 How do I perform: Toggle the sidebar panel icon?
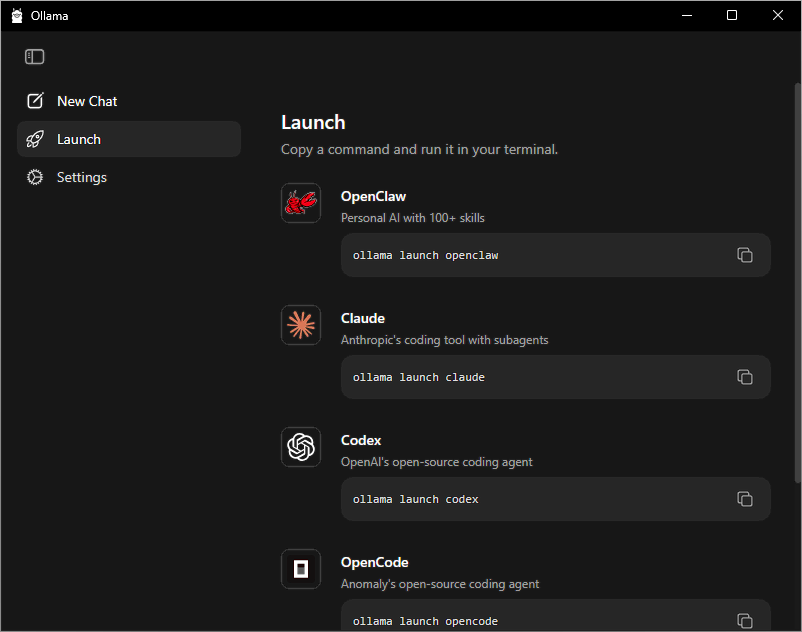click(x=35, y=57)
